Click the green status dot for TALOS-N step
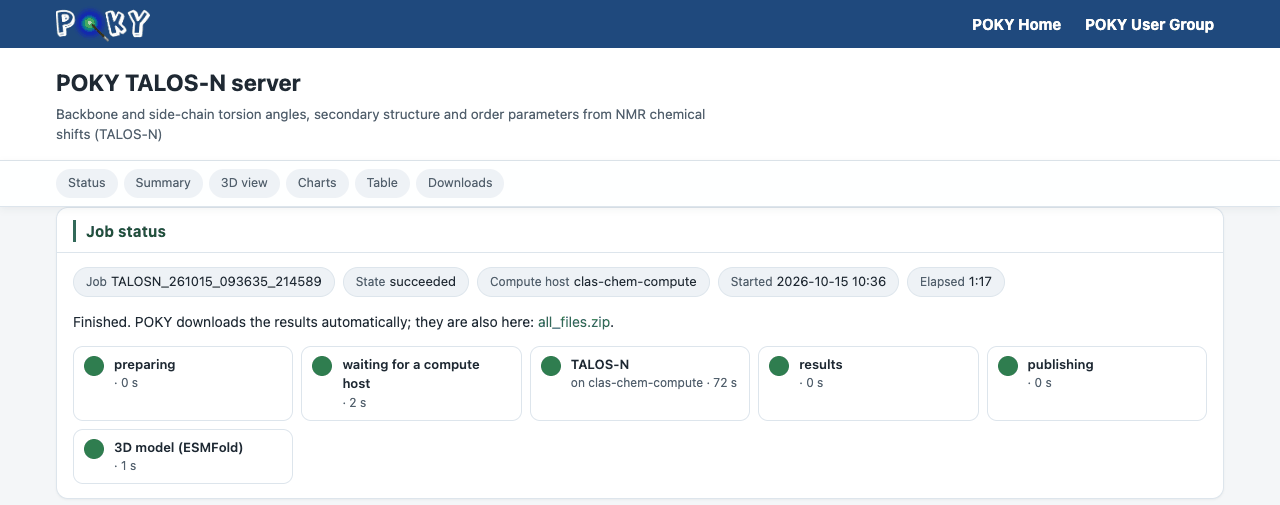Image resolution: width=1280 pixels, height=505 pixels. point(551,366)
